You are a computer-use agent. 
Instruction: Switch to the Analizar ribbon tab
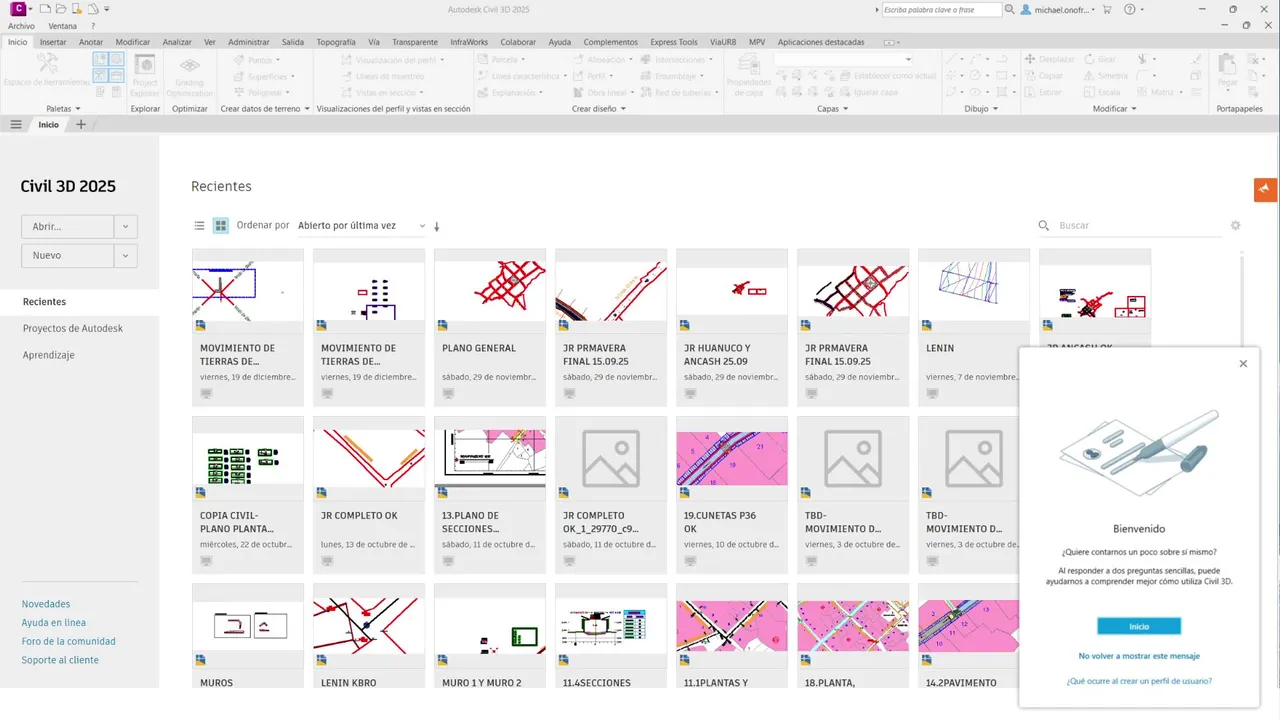click(177, 42)
